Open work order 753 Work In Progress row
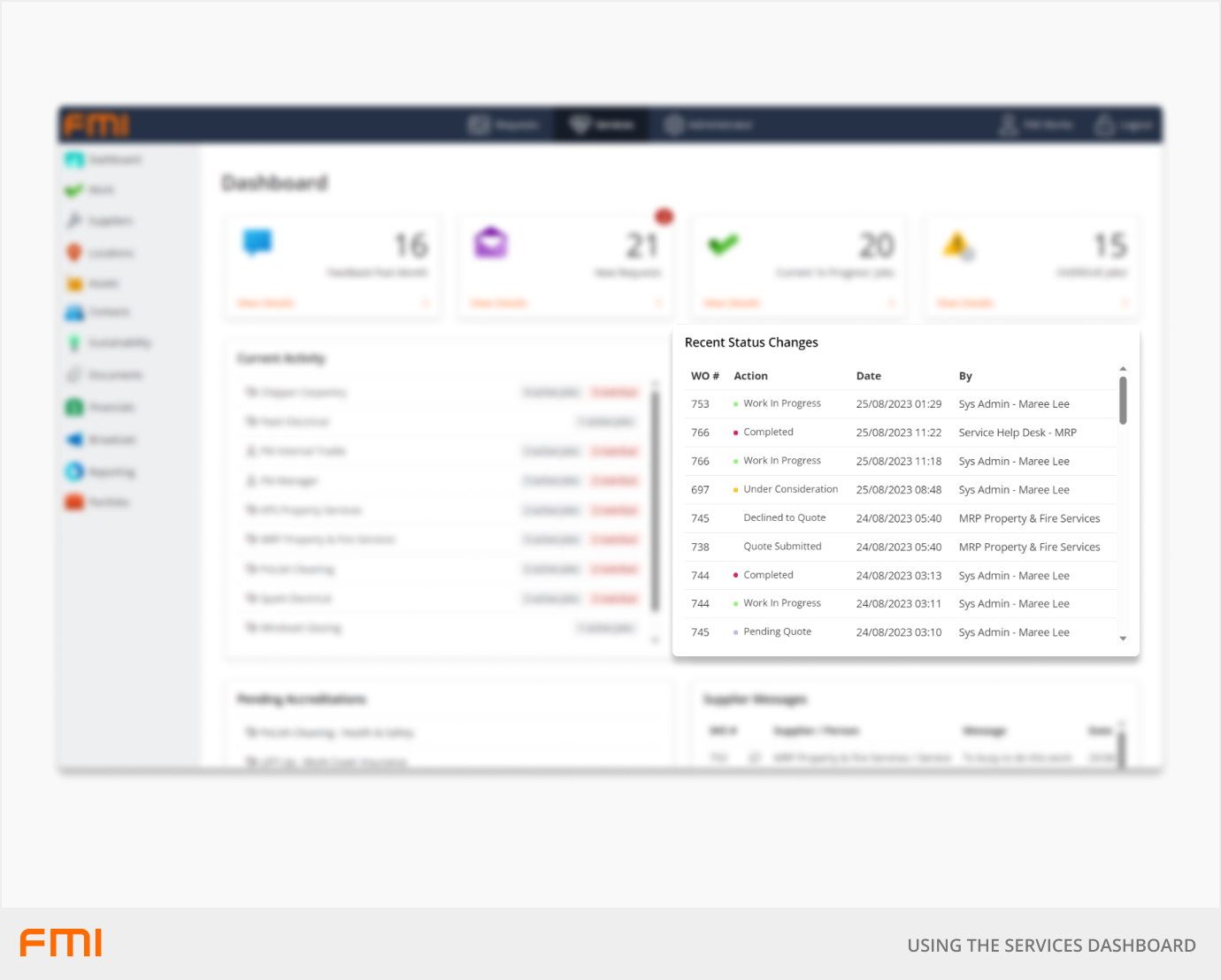The height and width of the screenshot is (980, 1221). pyautogui.click(x=781, y=403)
